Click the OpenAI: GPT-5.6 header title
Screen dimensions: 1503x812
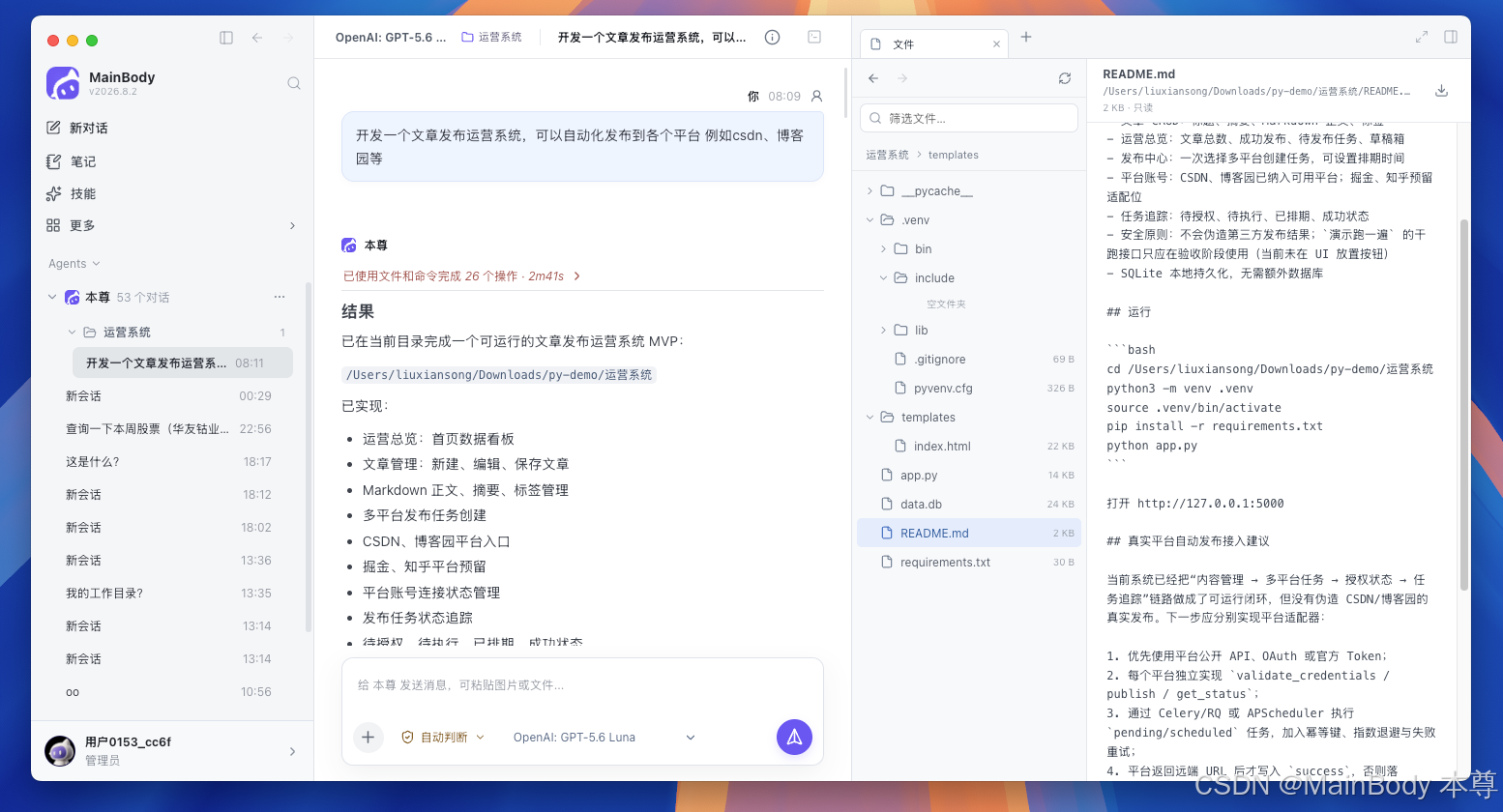(x=391, y=38)
